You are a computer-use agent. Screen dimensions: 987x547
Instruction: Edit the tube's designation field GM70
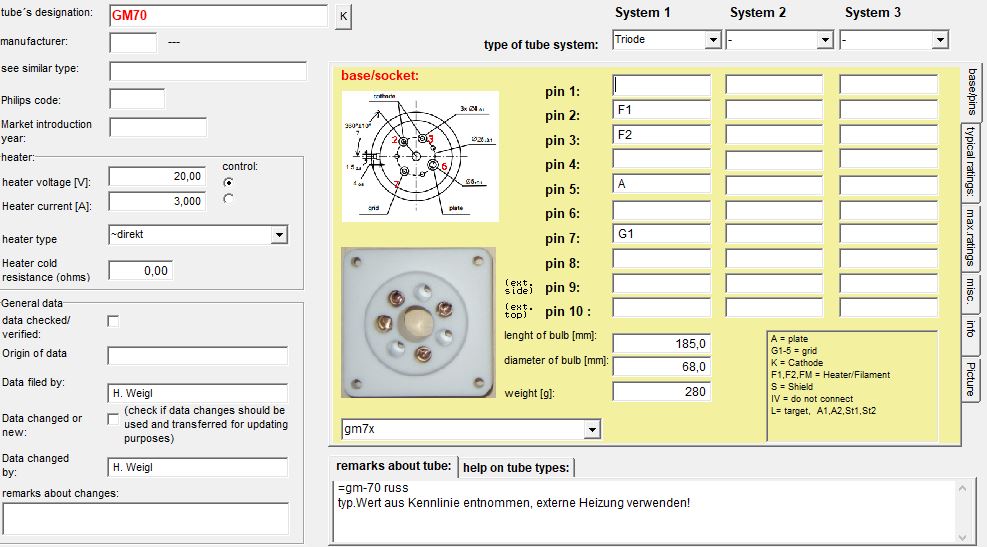tap(218, 16)
